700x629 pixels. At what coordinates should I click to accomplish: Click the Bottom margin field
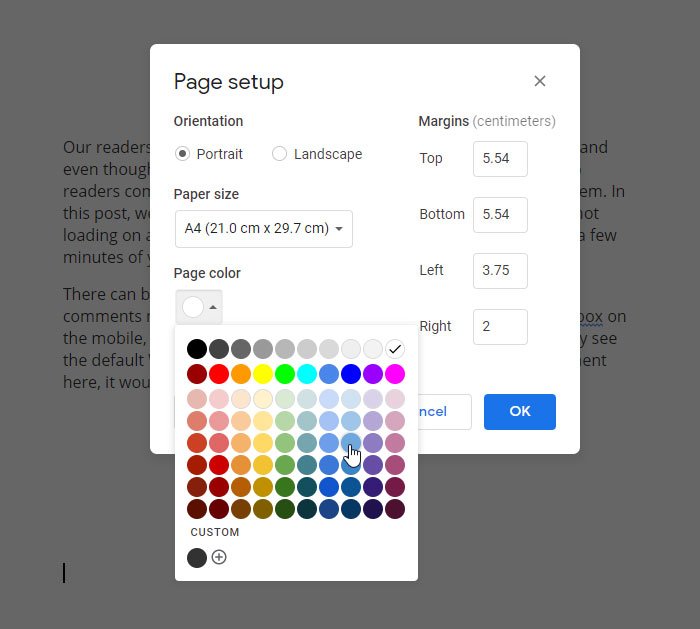point(499,214)
